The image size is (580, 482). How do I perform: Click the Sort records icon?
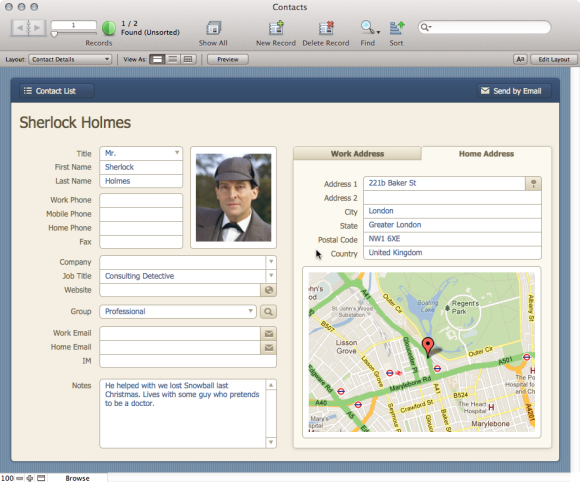[397, 28]
